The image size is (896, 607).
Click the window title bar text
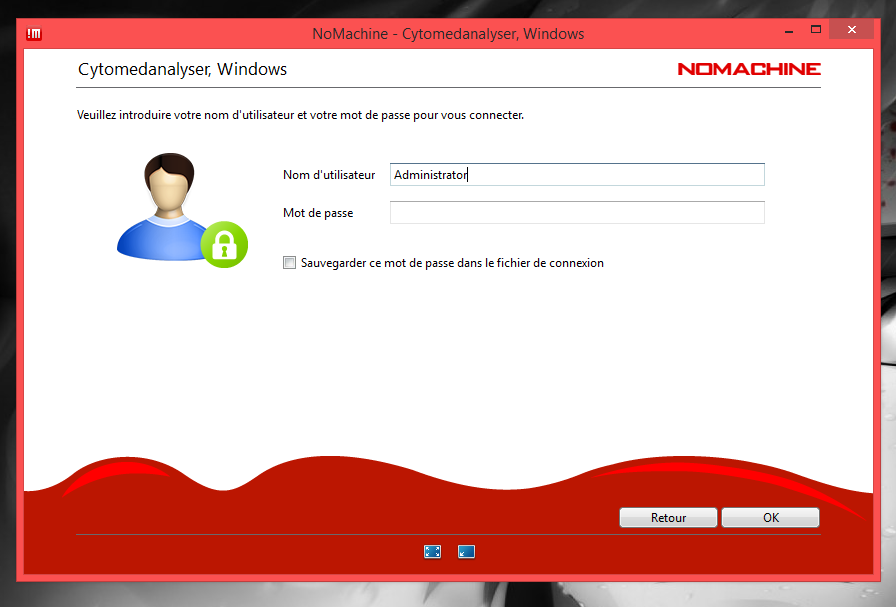point(447,34)
